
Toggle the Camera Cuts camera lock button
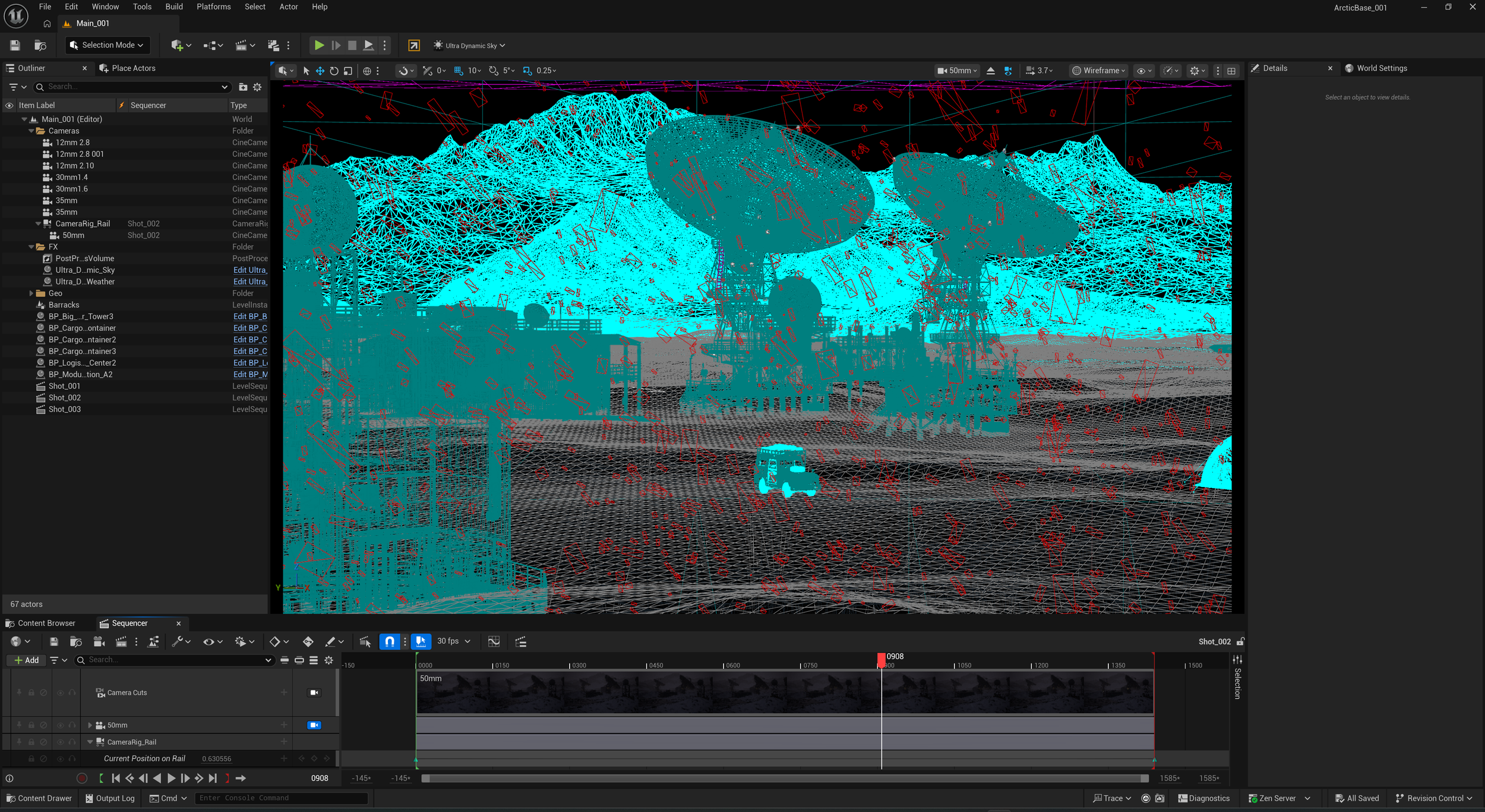point(314,693)
